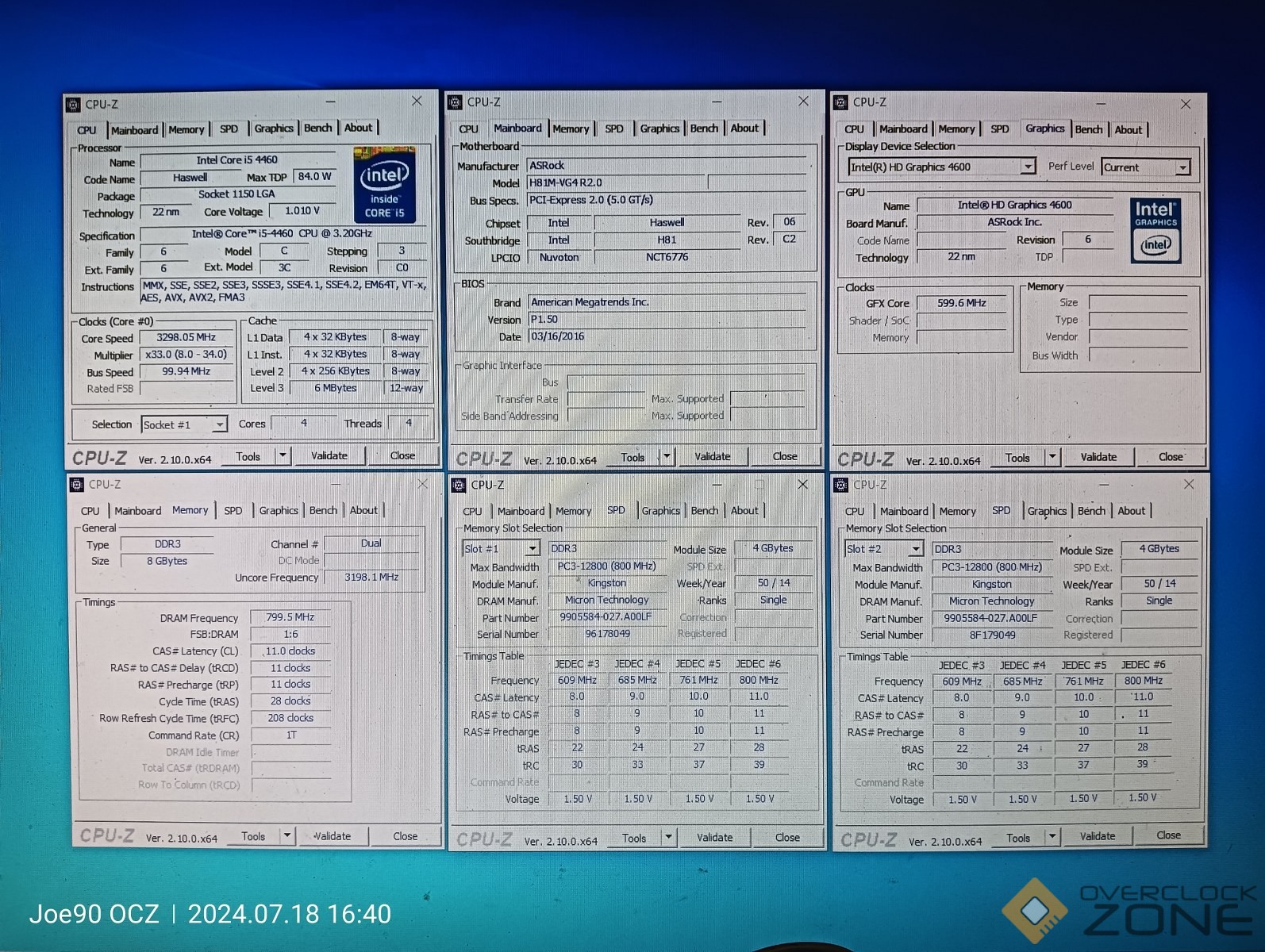The width and height of the screenshot is (1265, 952).
Task: Switch to Mainboard tab in the CPU window
Action: [x=134, y=130]
